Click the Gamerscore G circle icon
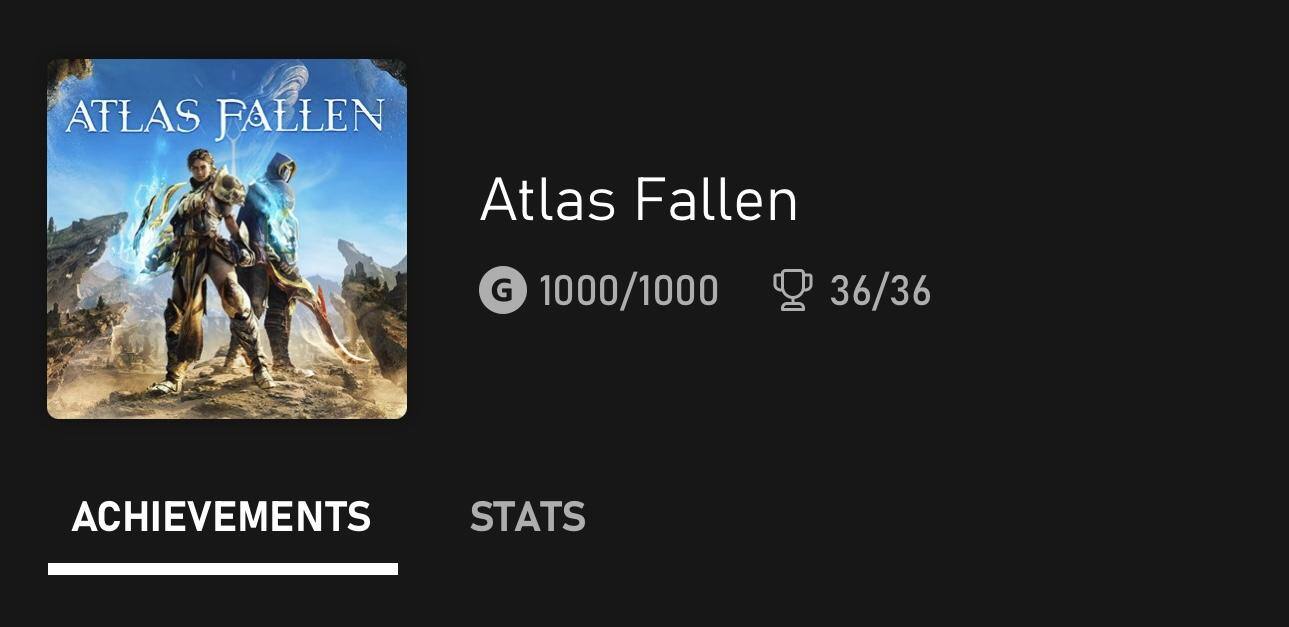Viewport: 1289px width, 627px height. pyautogui.click(x=502, y=291)
